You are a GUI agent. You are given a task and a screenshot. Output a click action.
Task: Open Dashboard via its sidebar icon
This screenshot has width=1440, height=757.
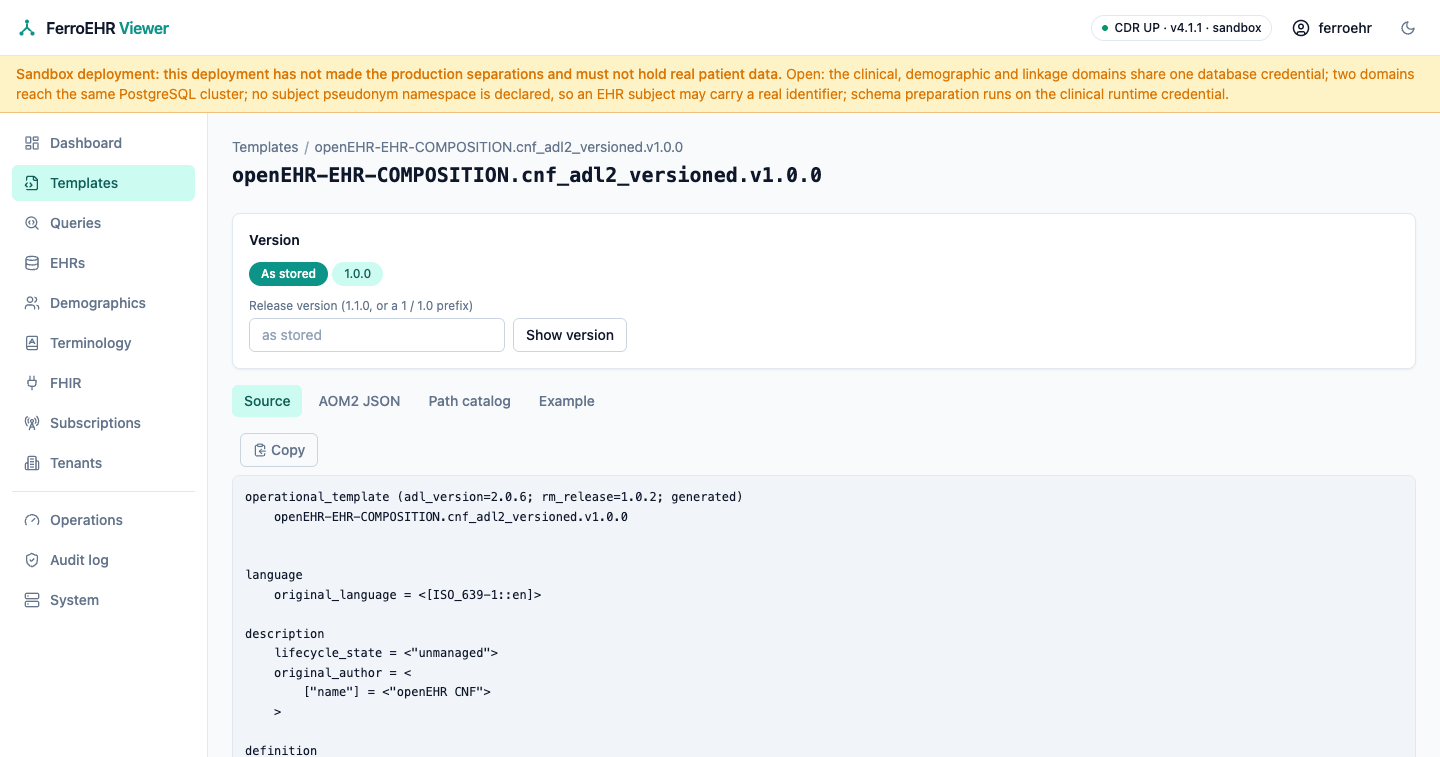tap(32, 143)
